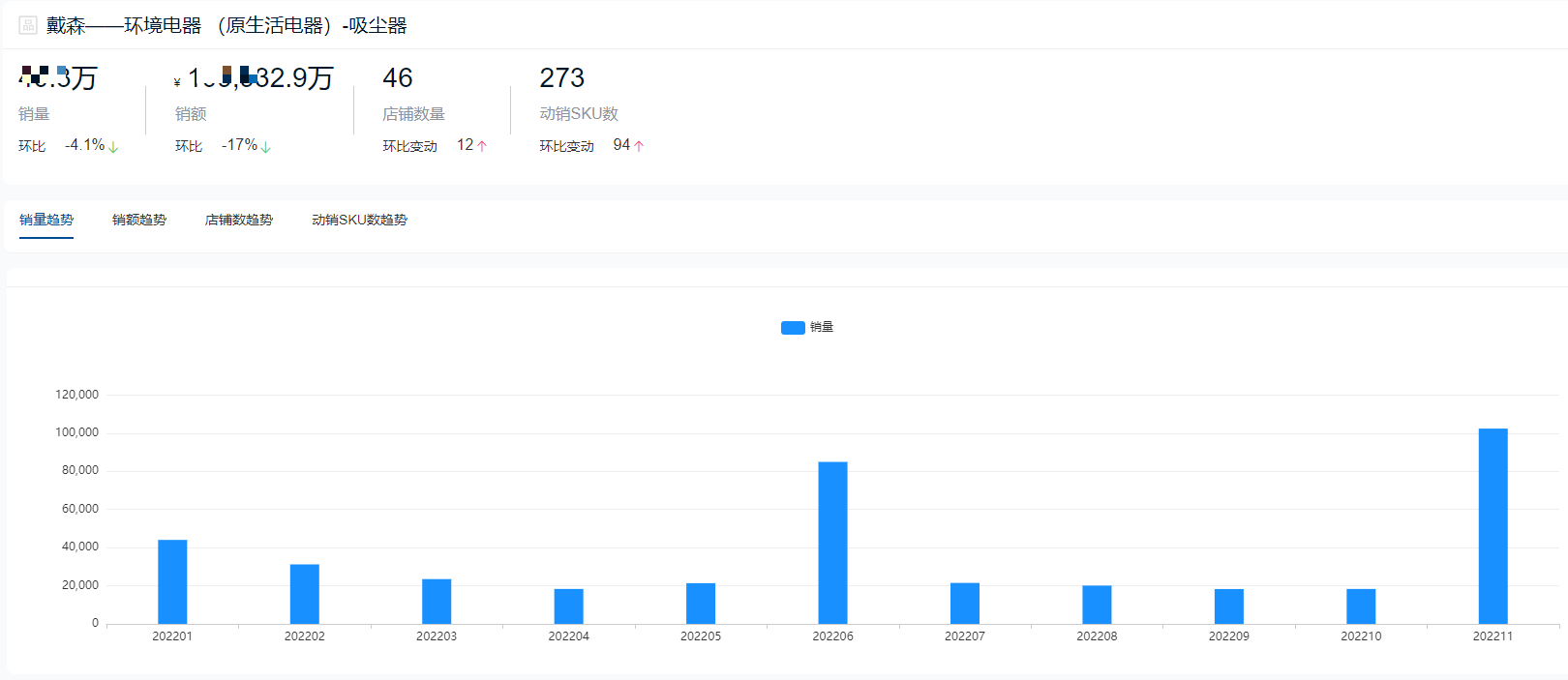Click the 202208 sales bar
Viewport: 1568px width, 680px height.
tap(1097, 605)
